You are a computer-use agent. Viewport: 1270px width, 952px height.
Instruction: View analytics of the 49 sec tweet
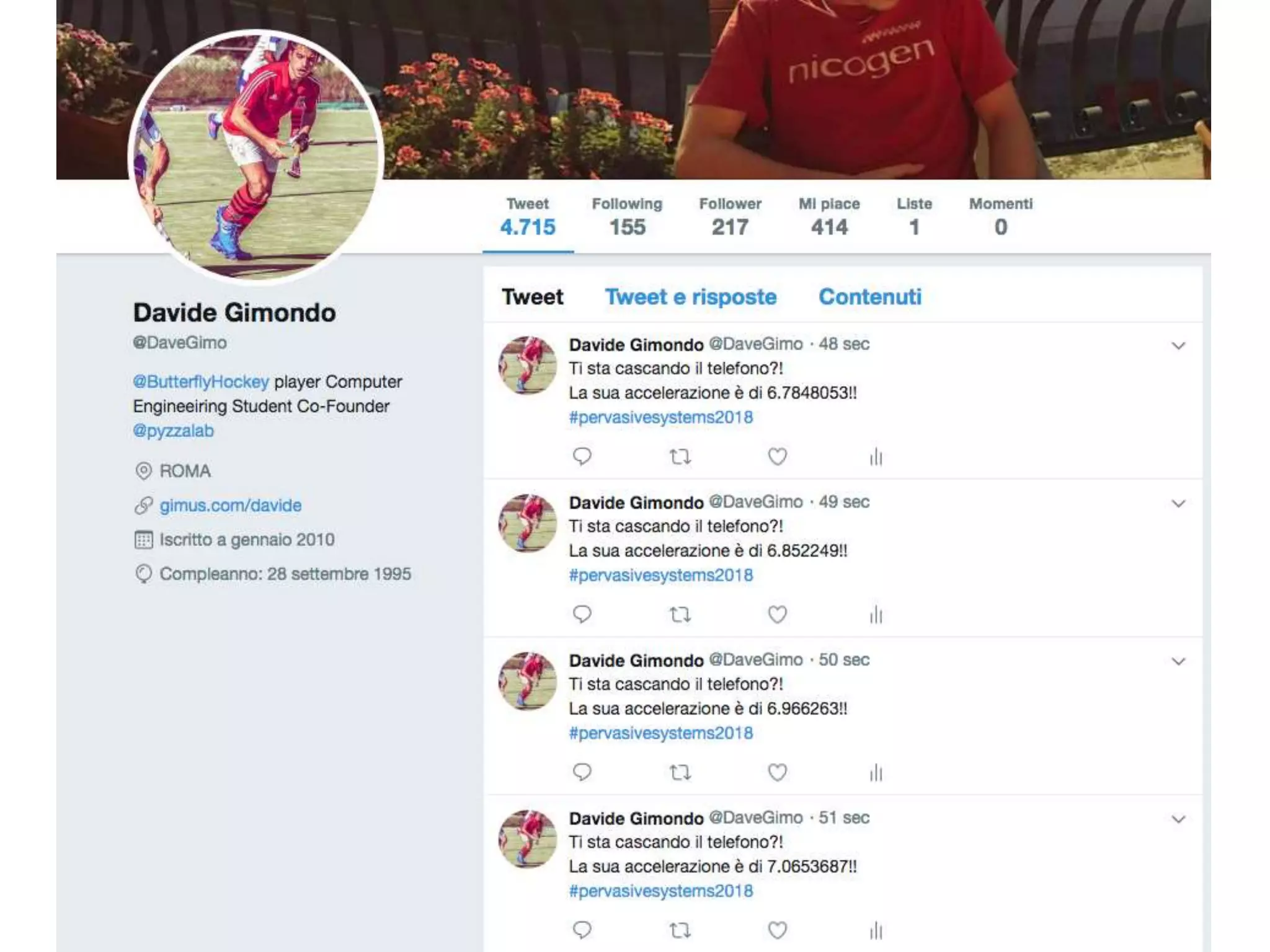[876, 615]
